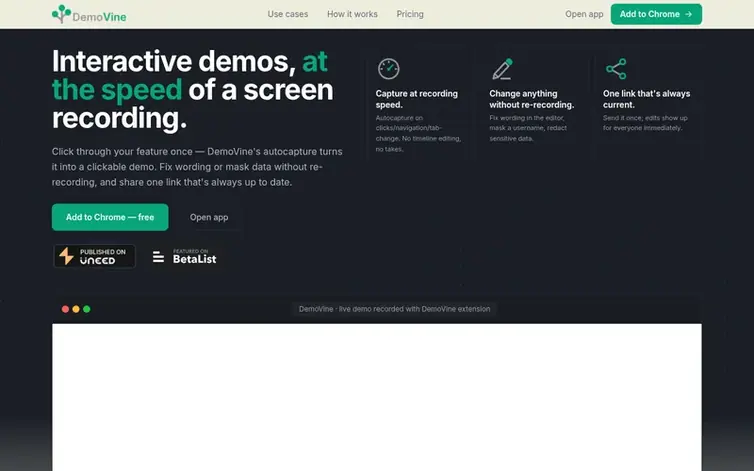This screenshot has width=754, height=471.
Task: Click Add to Chrome header button
Action: coord(656,14)
